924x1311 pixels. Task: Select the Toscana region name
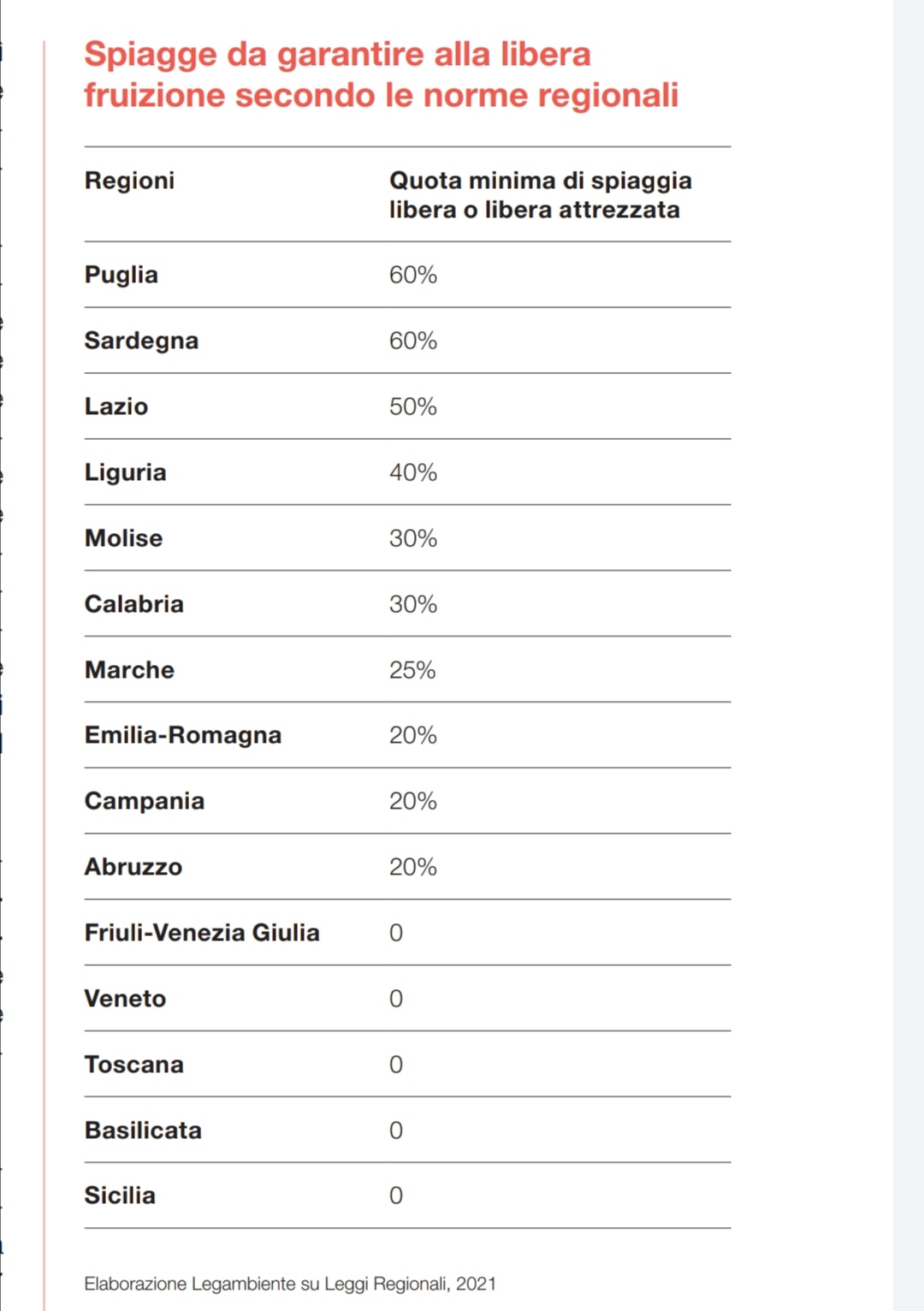[x=133, y=1065]
